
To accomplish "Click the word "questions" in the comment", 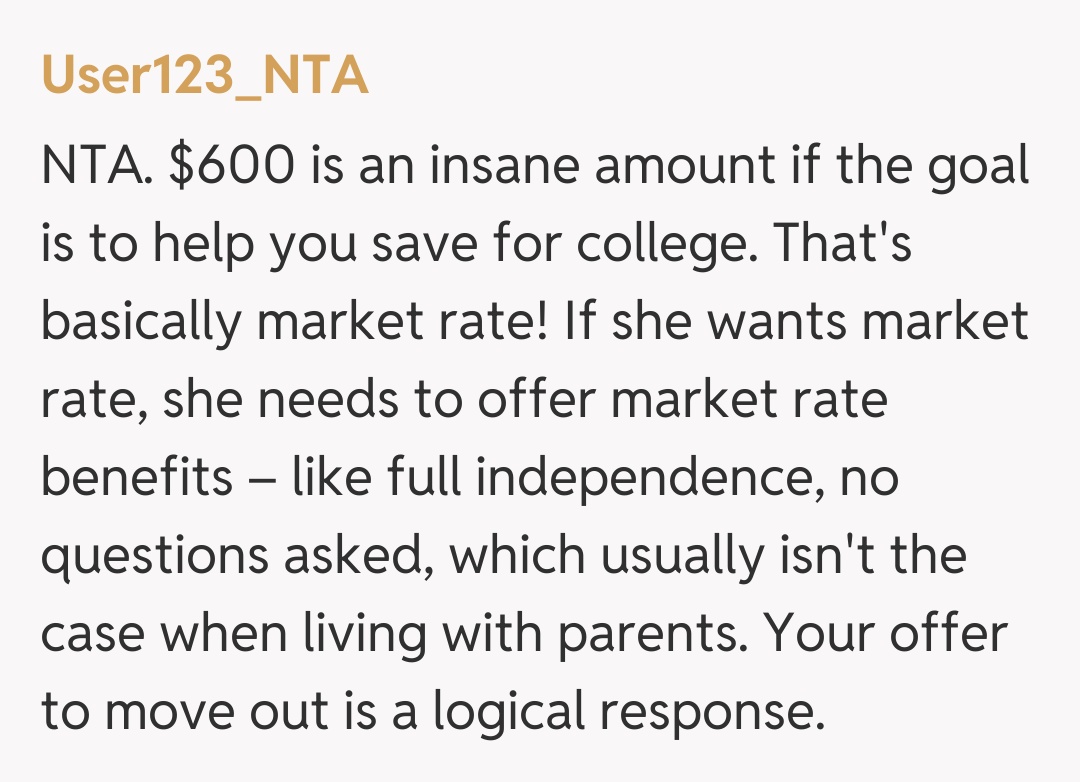I will click(x=154, y=556).
